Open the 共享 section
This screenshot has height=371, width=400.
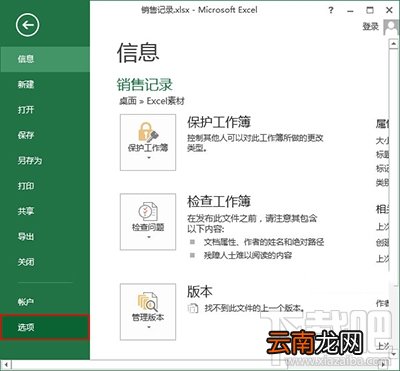pos(45,211)
